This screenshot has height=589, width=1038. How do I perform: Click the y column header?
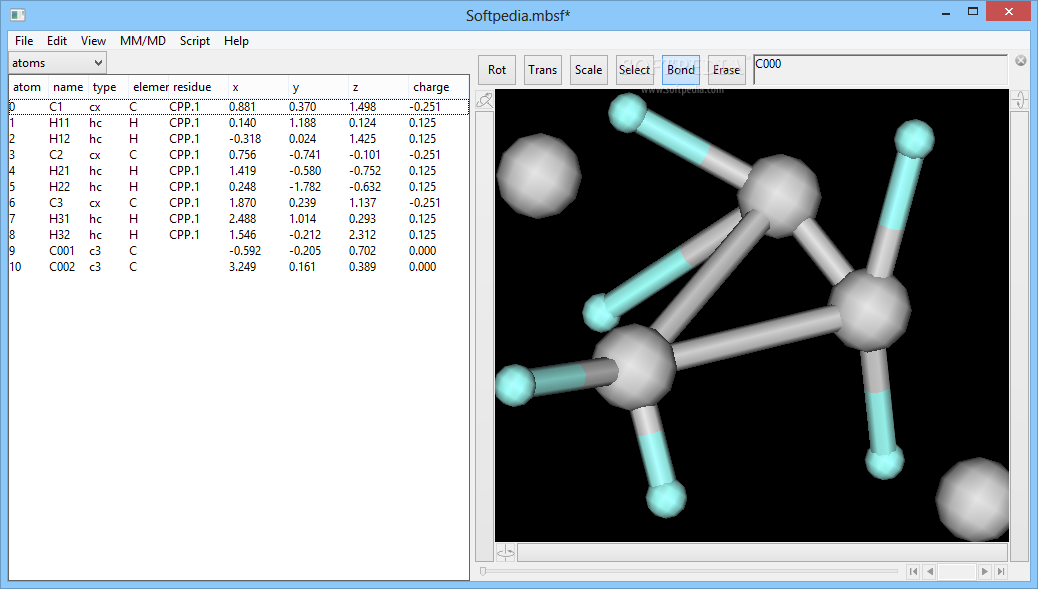pyautogui.click(x=318, y=87)
